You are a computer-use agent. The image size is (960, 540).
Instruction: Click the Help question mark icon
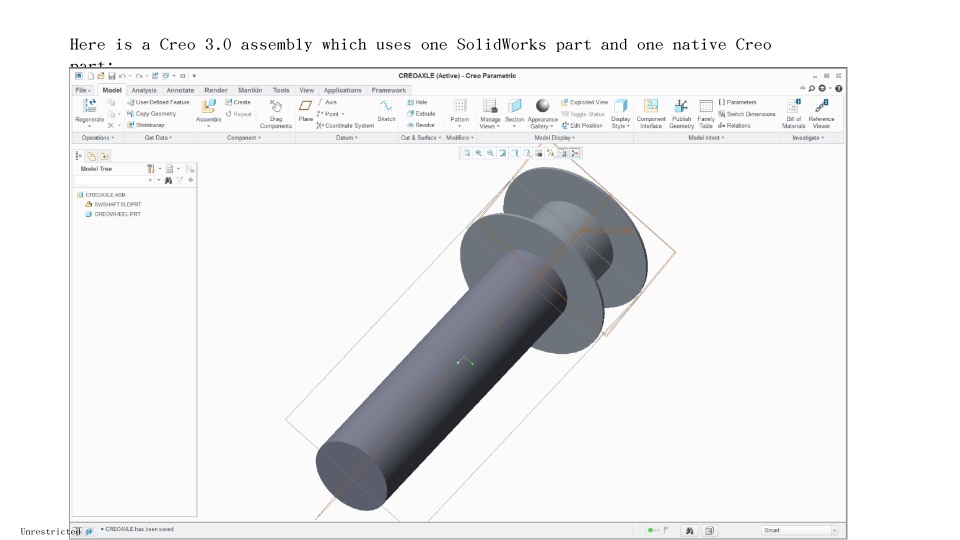pyautogui.click(x=839, y=89)
